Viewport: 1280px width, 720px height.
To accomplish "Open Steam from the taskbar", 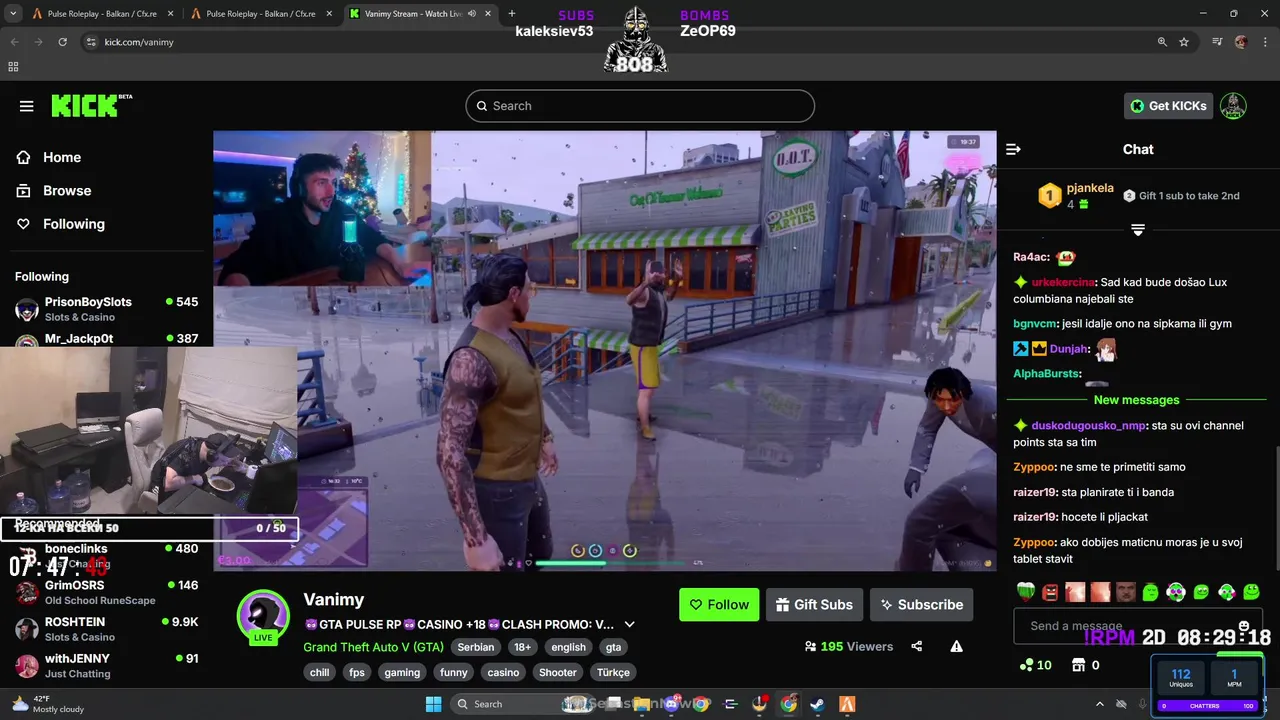I will click(x=817, y=704).
